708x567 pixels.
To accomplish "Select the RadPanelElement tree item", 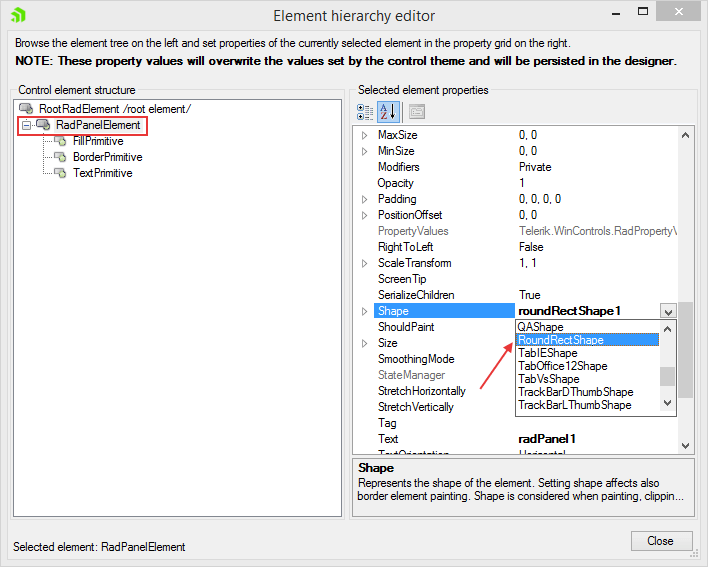I will coord(98,125).
